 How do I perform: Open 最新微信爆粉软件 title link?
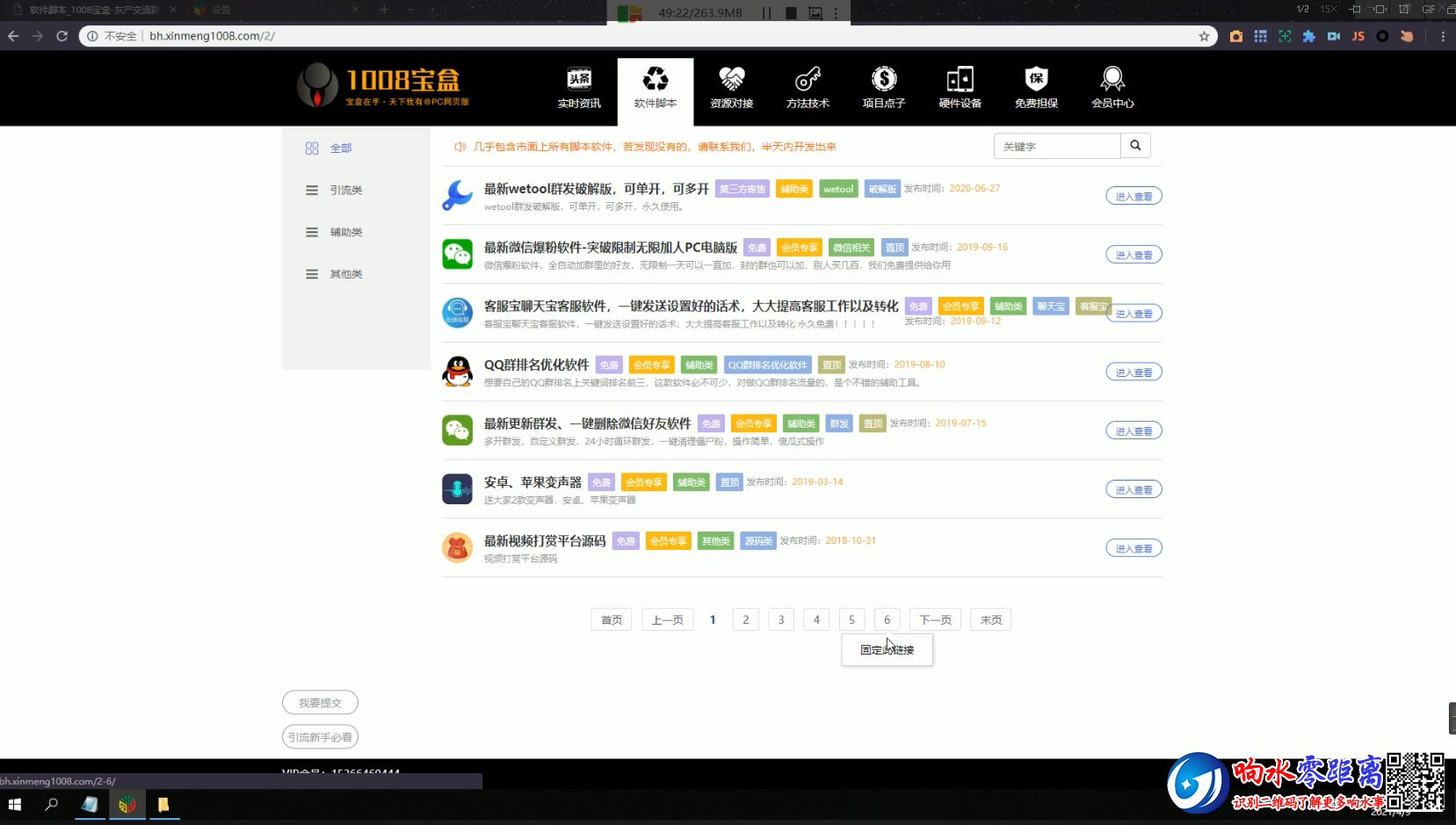(611, 248)
